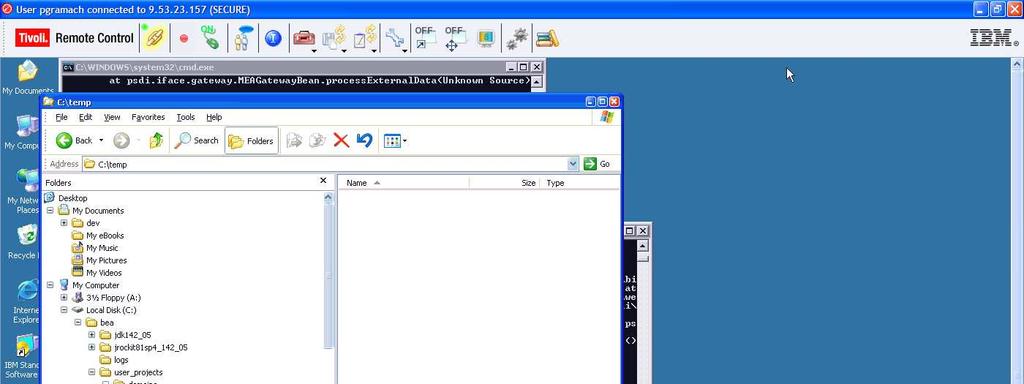Open the Tools menu
Screen dimensions: 1024x384
[x=186, y=117]
